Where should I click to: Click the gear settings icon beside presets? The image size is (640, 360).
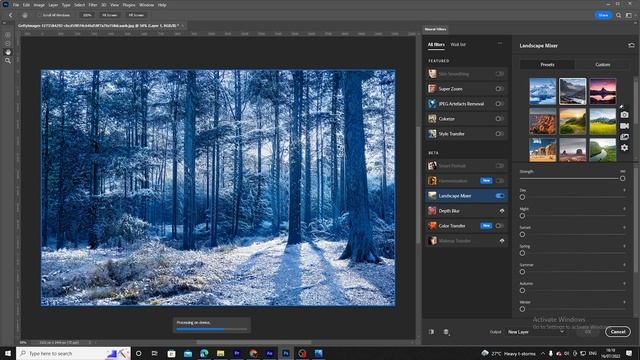pyautogui.click(x=624, y=148)
